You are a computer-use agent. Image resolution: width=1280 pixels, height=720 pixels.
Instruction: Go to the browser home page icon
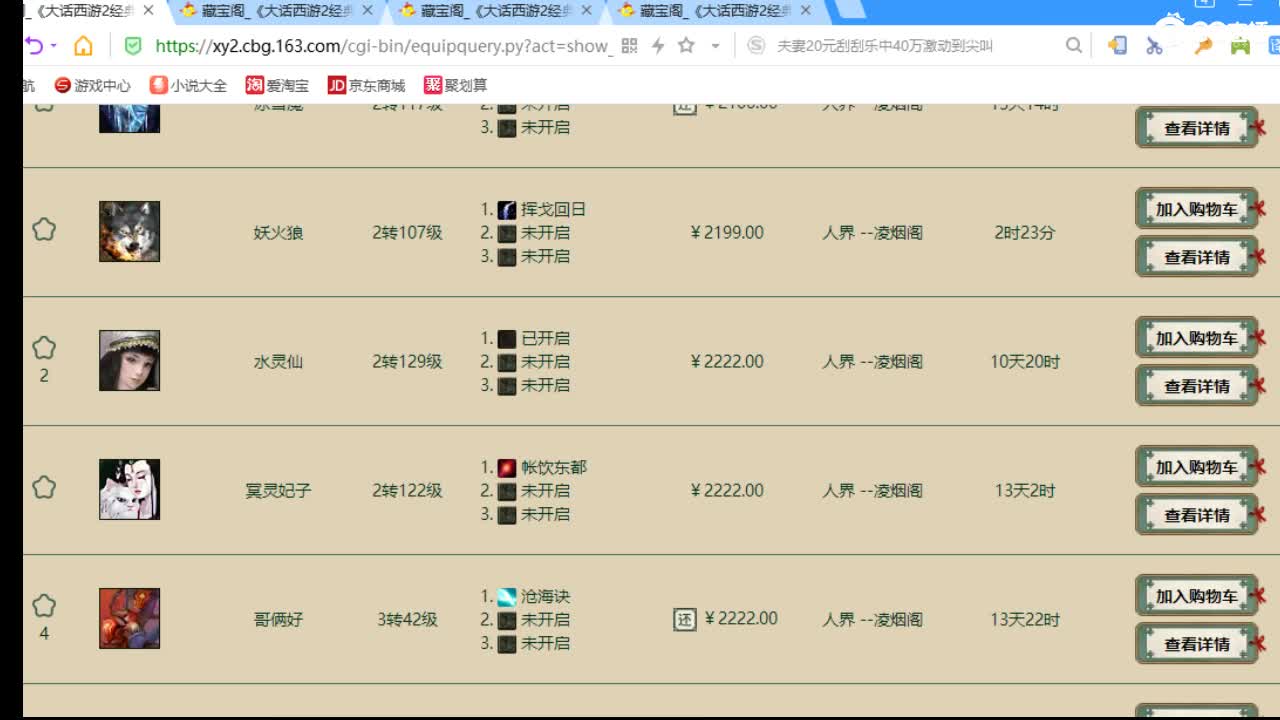[x=83, y=46]
